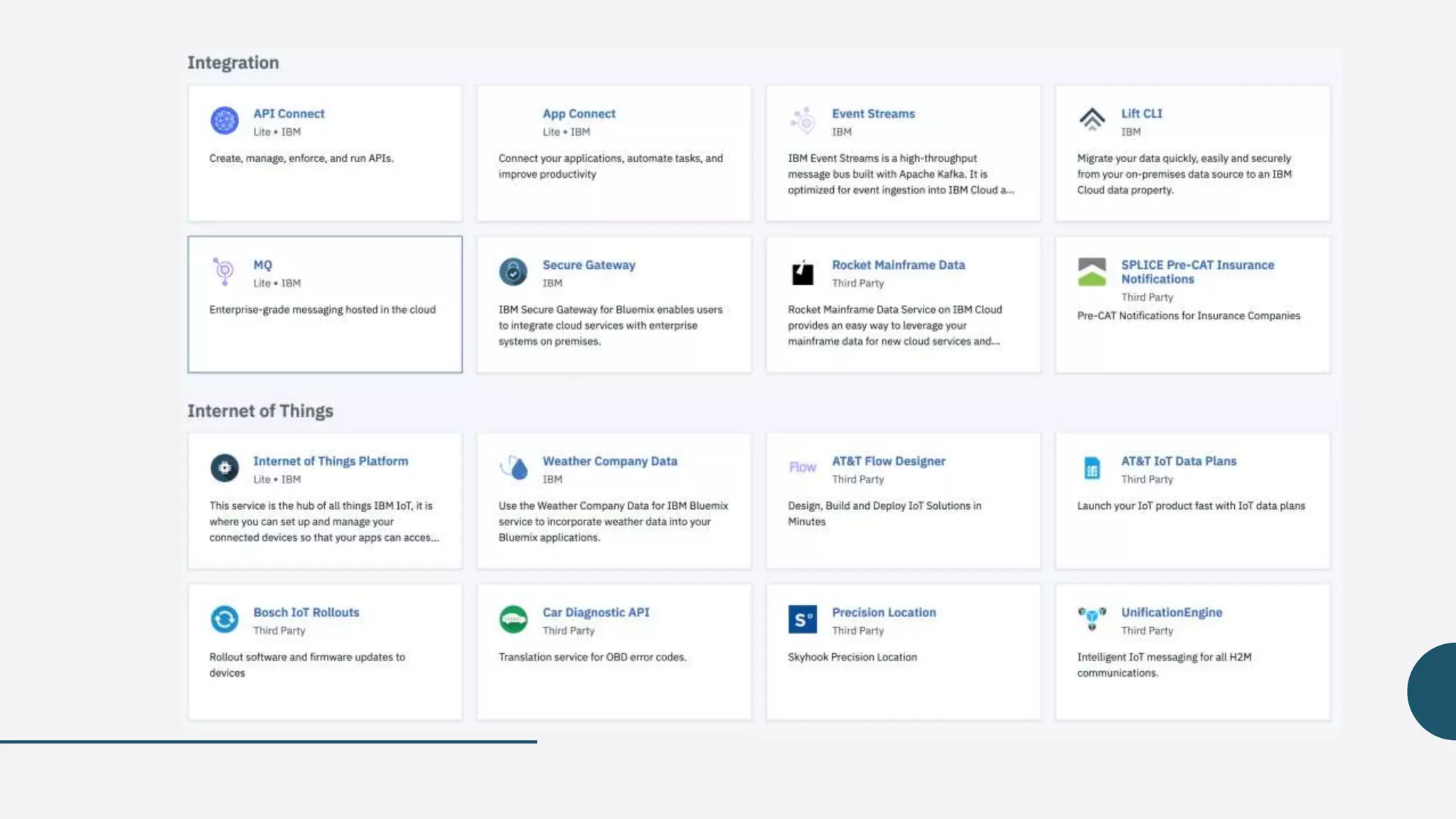
Task: Click the Bosch IoT Rollouts icon
Action: tap(224, 619)
